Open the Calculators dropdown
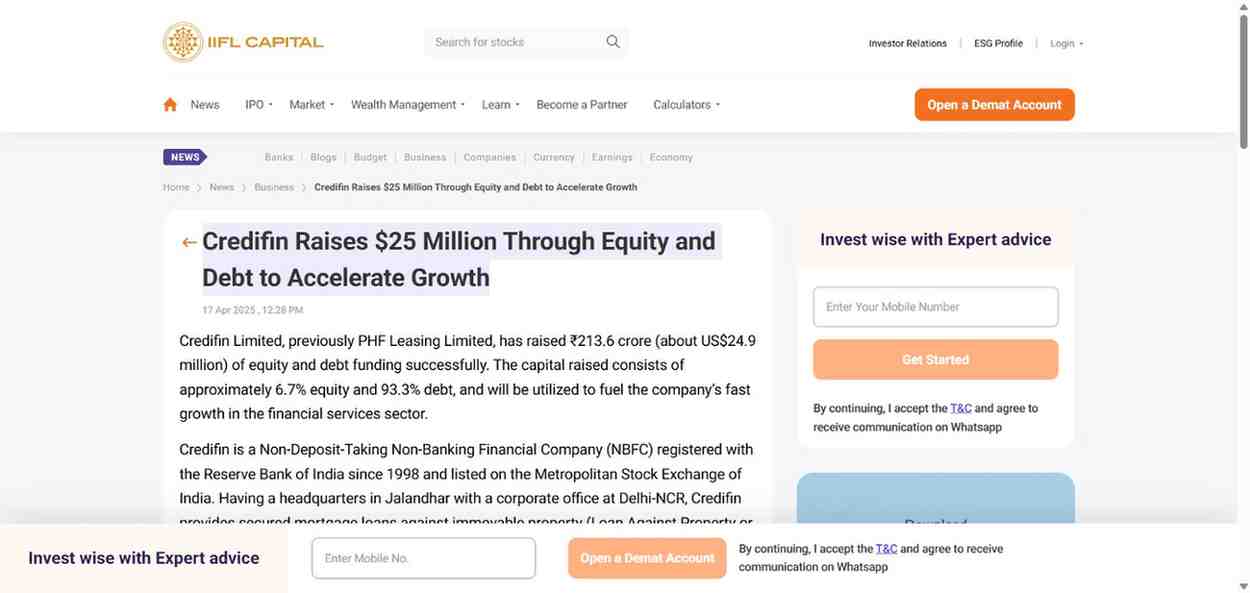1250x593 pixels. coord(683,104)
